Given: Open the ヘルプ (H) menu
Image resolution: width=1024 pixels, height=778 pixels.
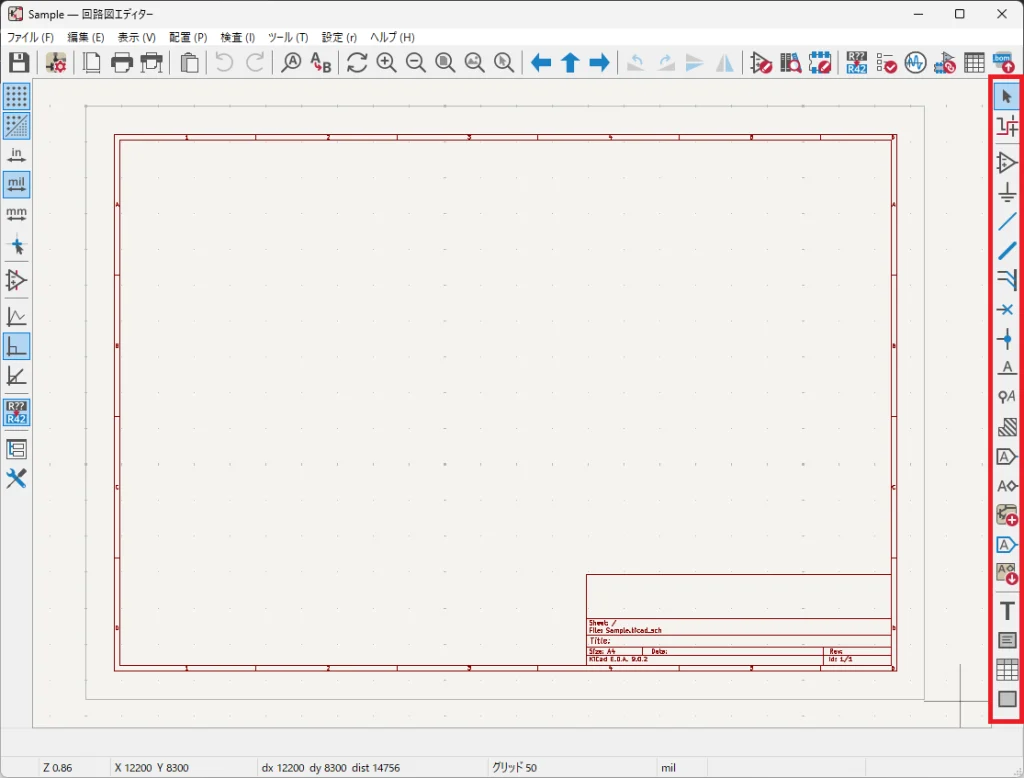Looking at the screenshot, I should (x=392, y=37).
